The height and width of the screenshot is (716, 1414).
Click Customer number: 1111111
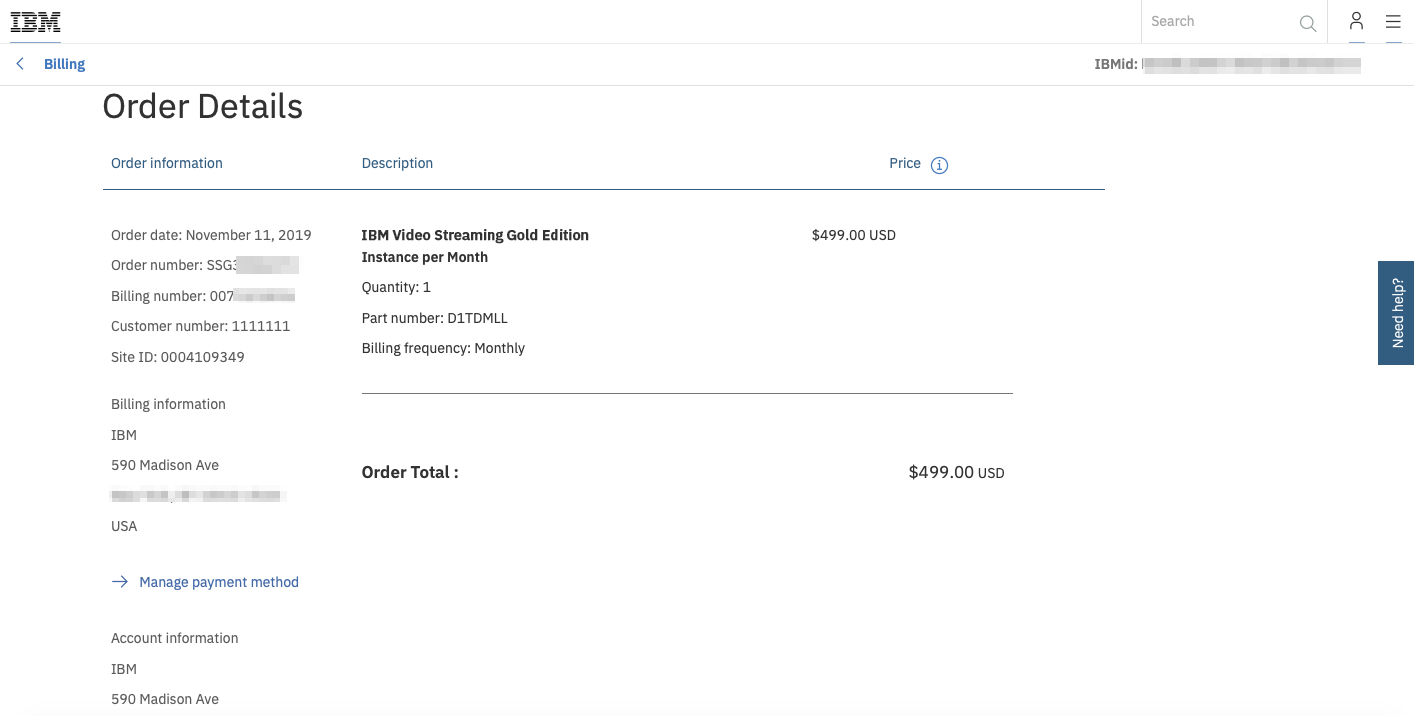tap(200, 326)
